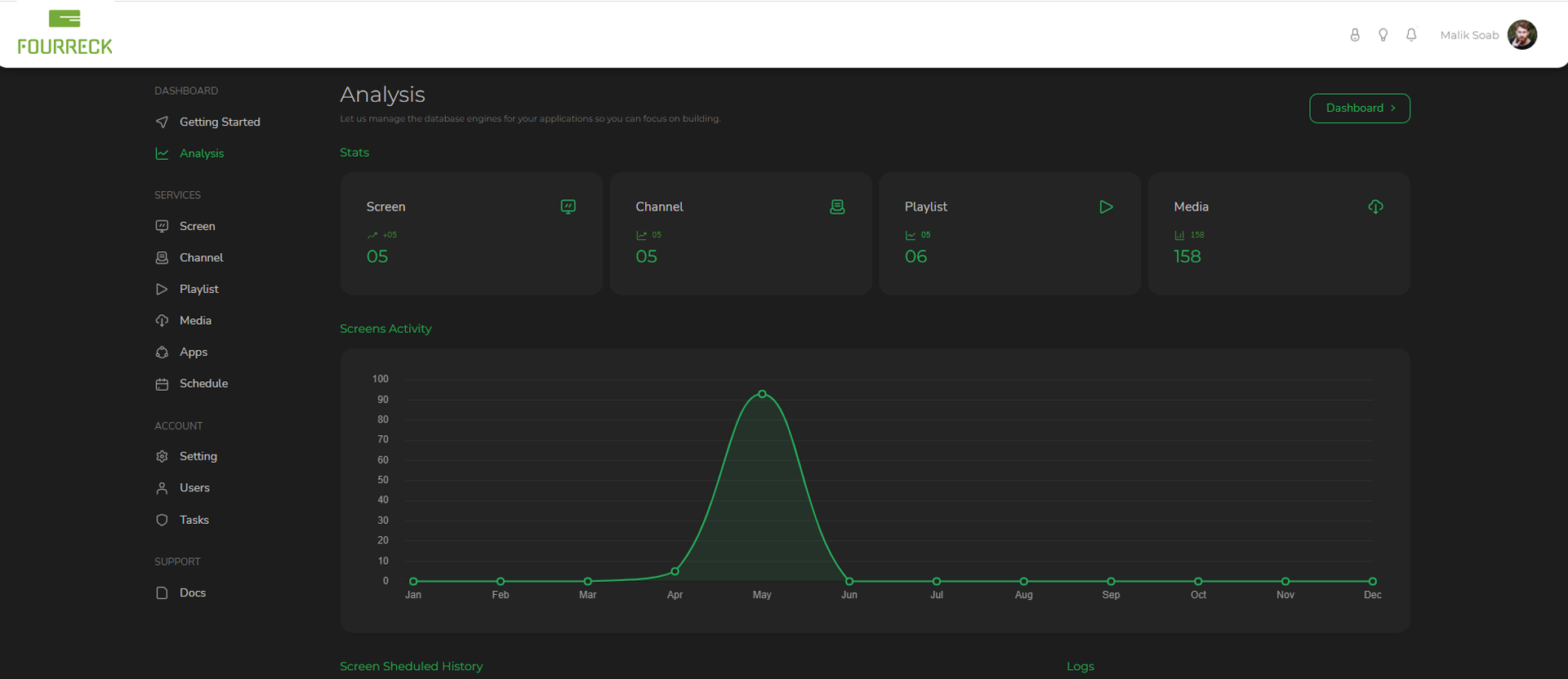
Task: Click the FOURRECK logo
Action: (x=65, y=33)
